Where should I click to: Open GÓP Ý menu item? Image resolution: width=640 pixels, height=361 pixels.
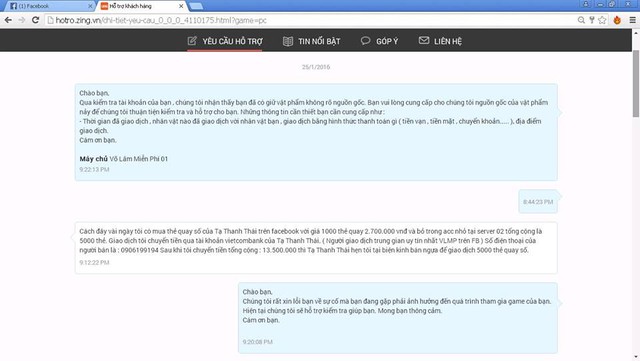click(x=380, y=41)
